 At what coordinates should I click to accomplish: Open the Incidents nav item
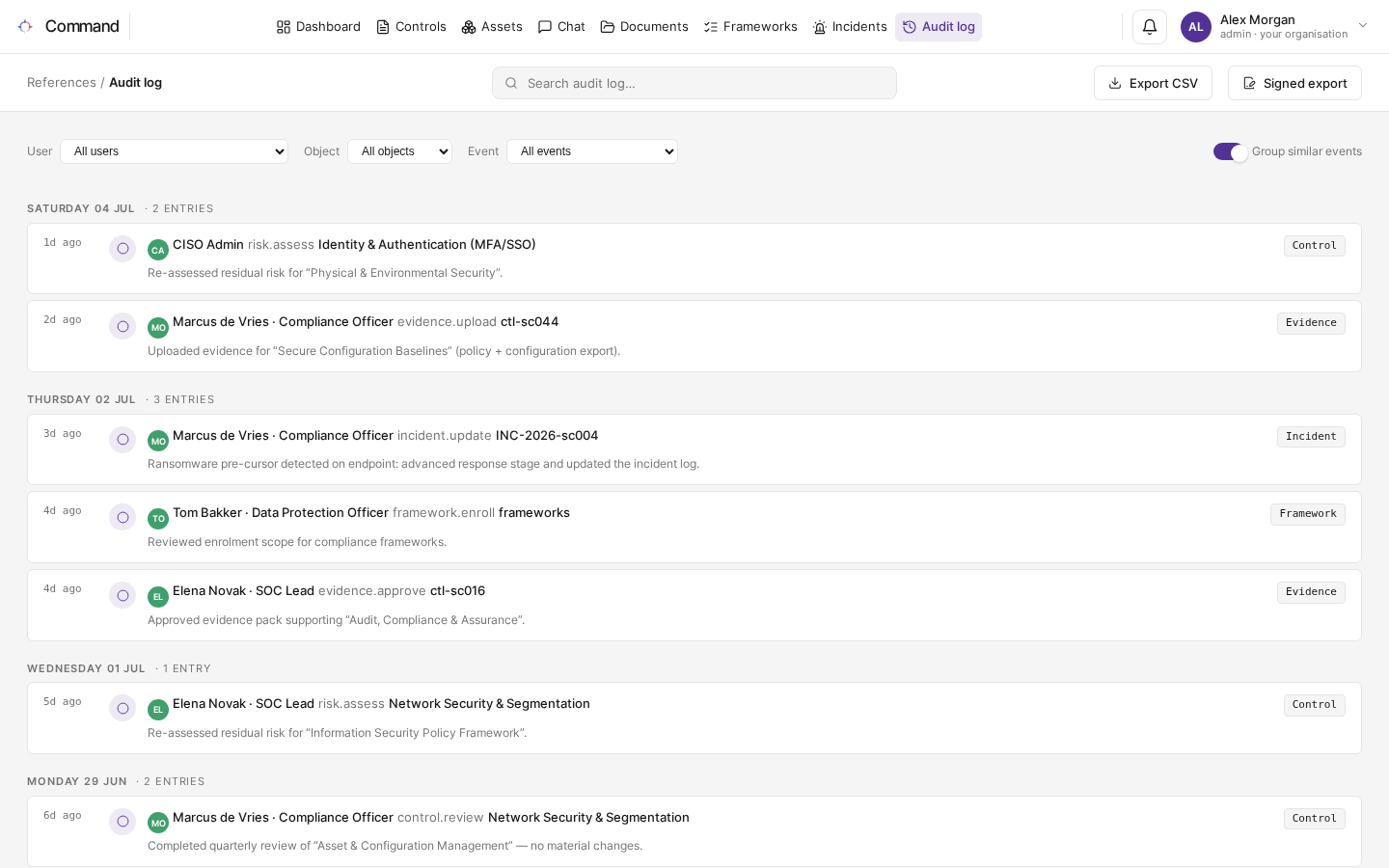pyautogui.click(x=850, y=27)
